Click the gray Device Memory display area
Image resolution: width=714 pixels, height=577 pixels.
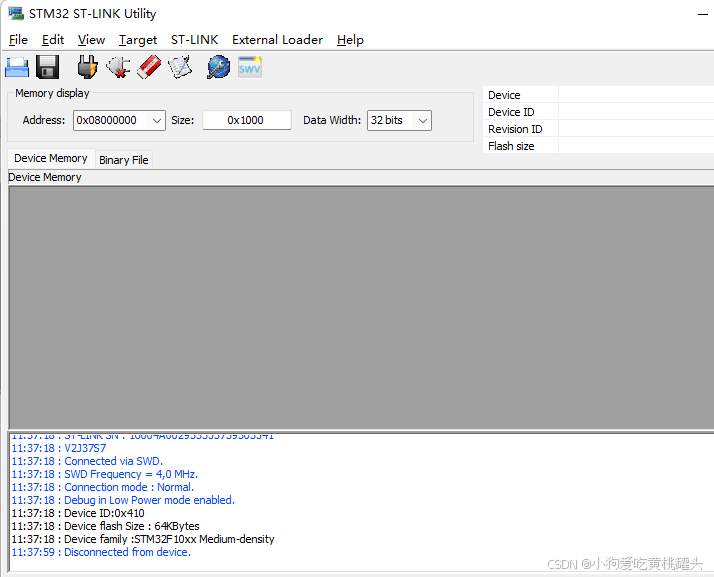point(362,307)
